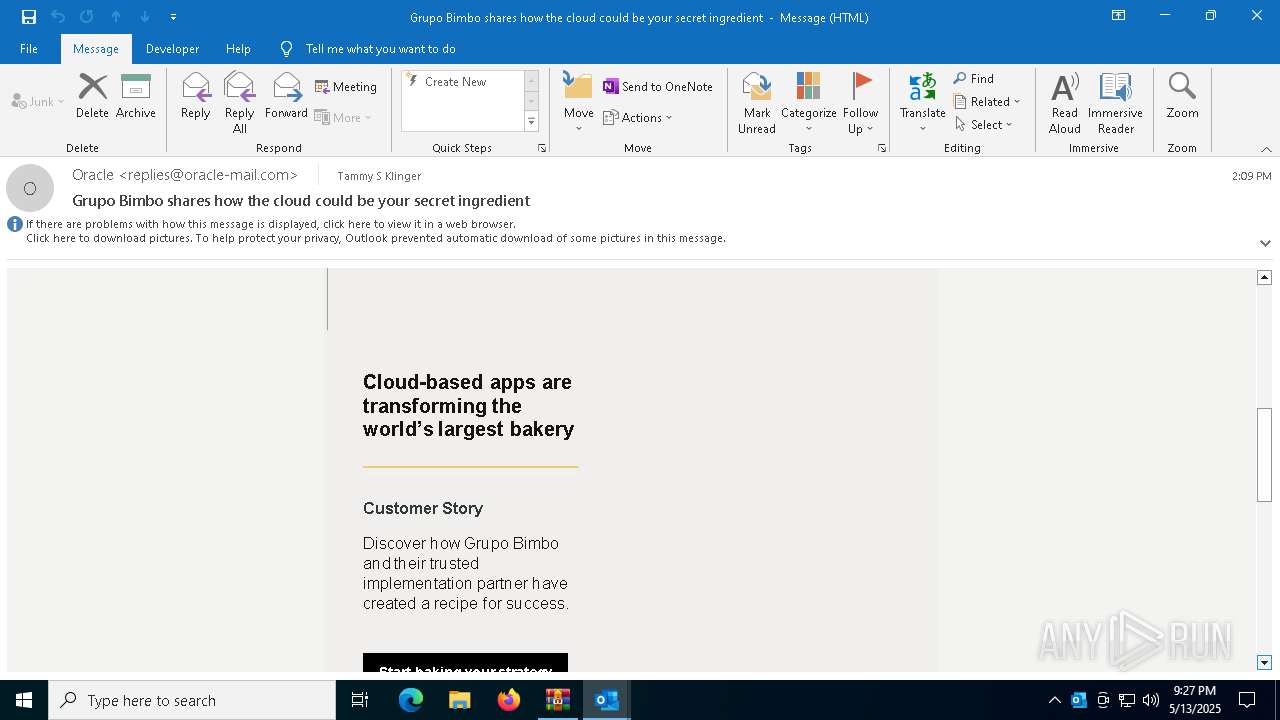This screenshot has width=1280, height=720.
Task: Open the Tags dialog launcher
Action: coord(882,148)
